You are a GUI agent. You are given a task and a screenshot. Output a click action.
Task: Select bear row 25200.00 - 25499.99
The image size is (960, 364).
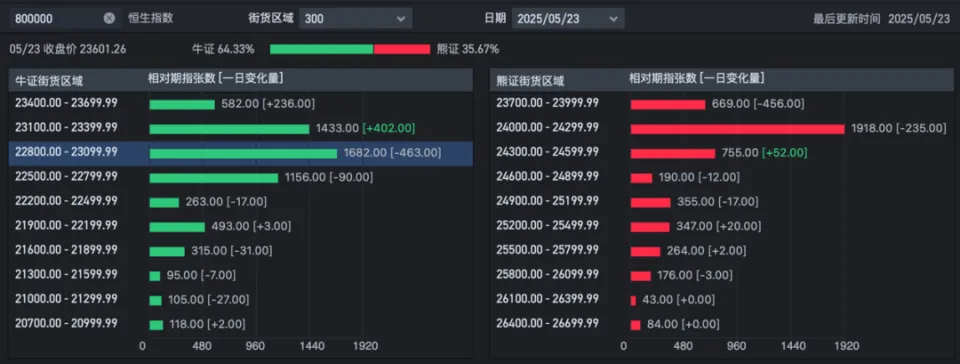coord(721,226)
